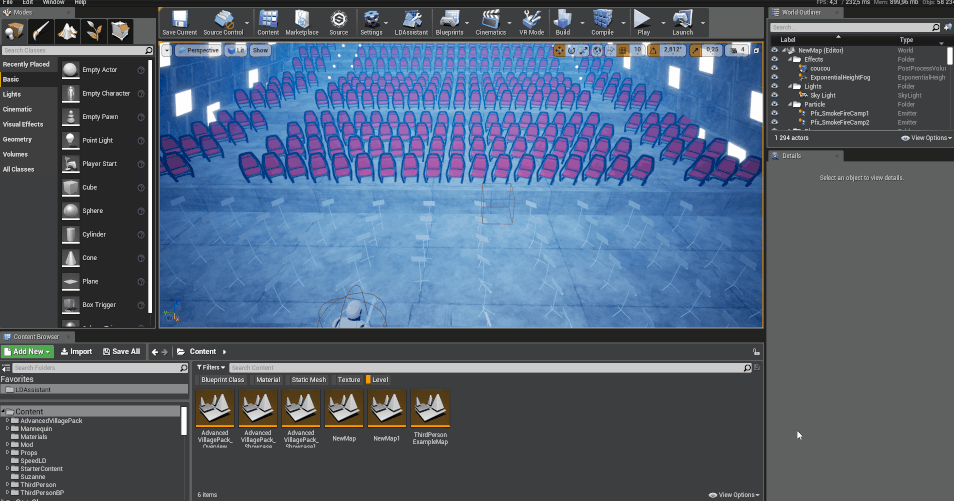Open the viewport options arrow dropdown
Viewport: 954px width, 501px height.
coord(166,51)
